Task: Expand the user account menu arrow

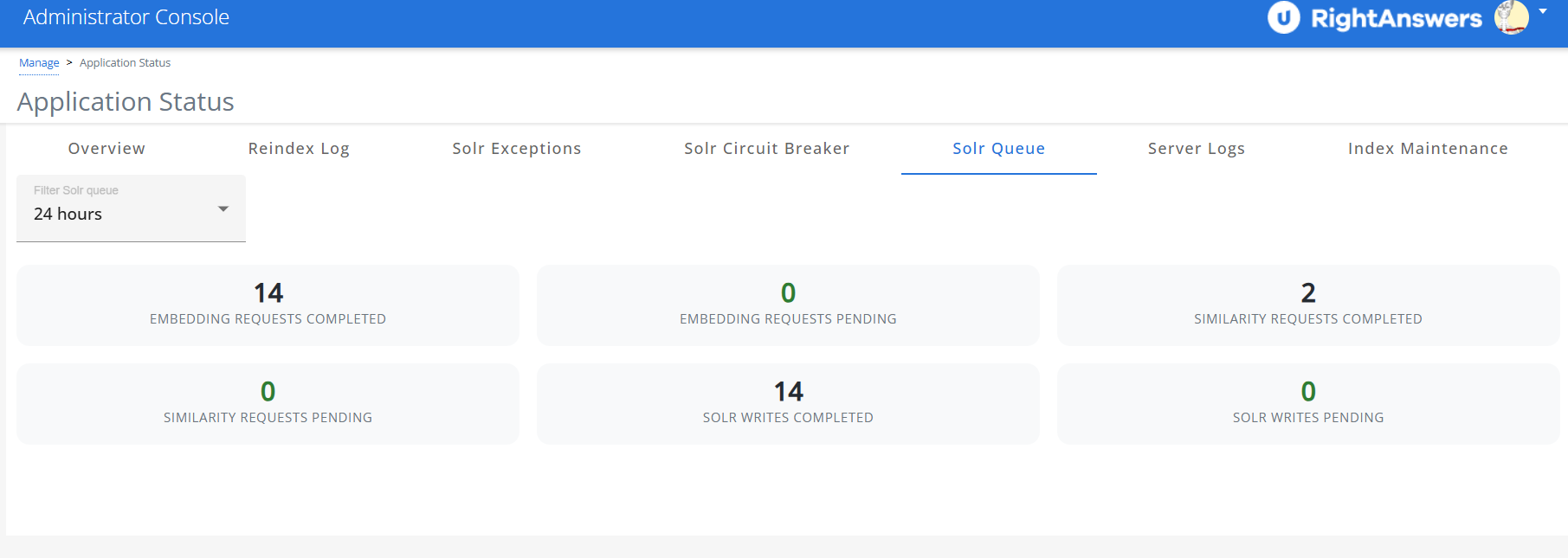Action: (x=1543, y=12)
